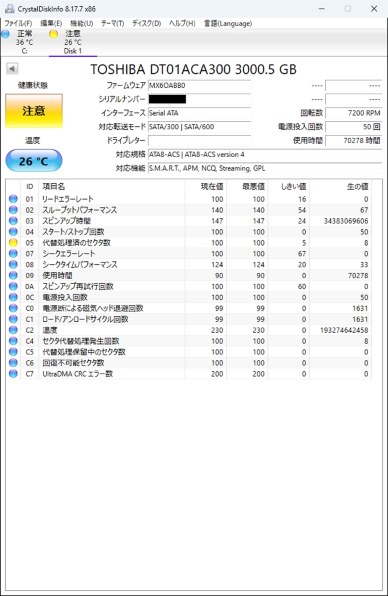Click current value 230 in 温度 row
Screen dimensions: 388x596
(217, 330)
